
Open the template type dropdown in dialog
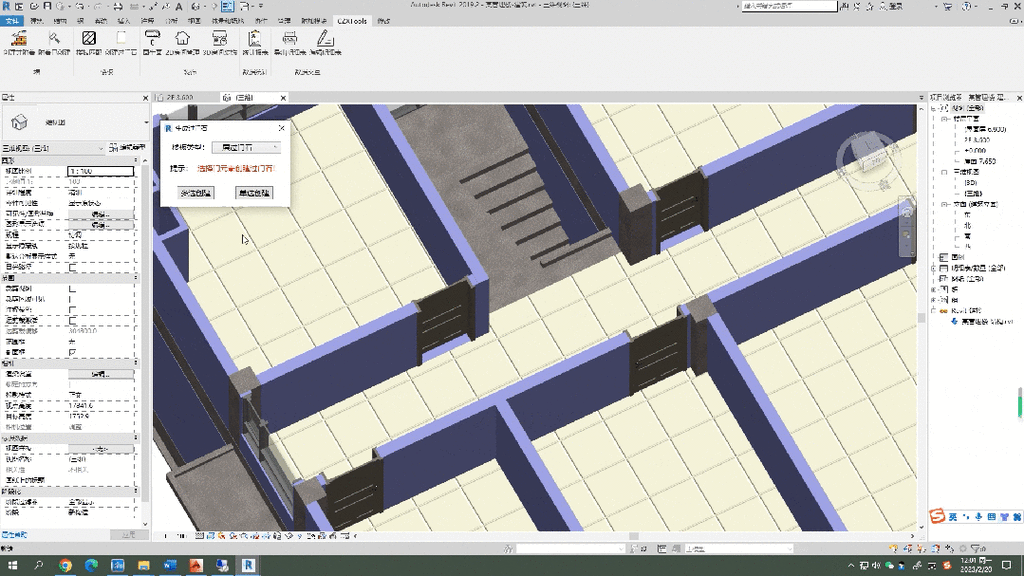click(245, 147)
